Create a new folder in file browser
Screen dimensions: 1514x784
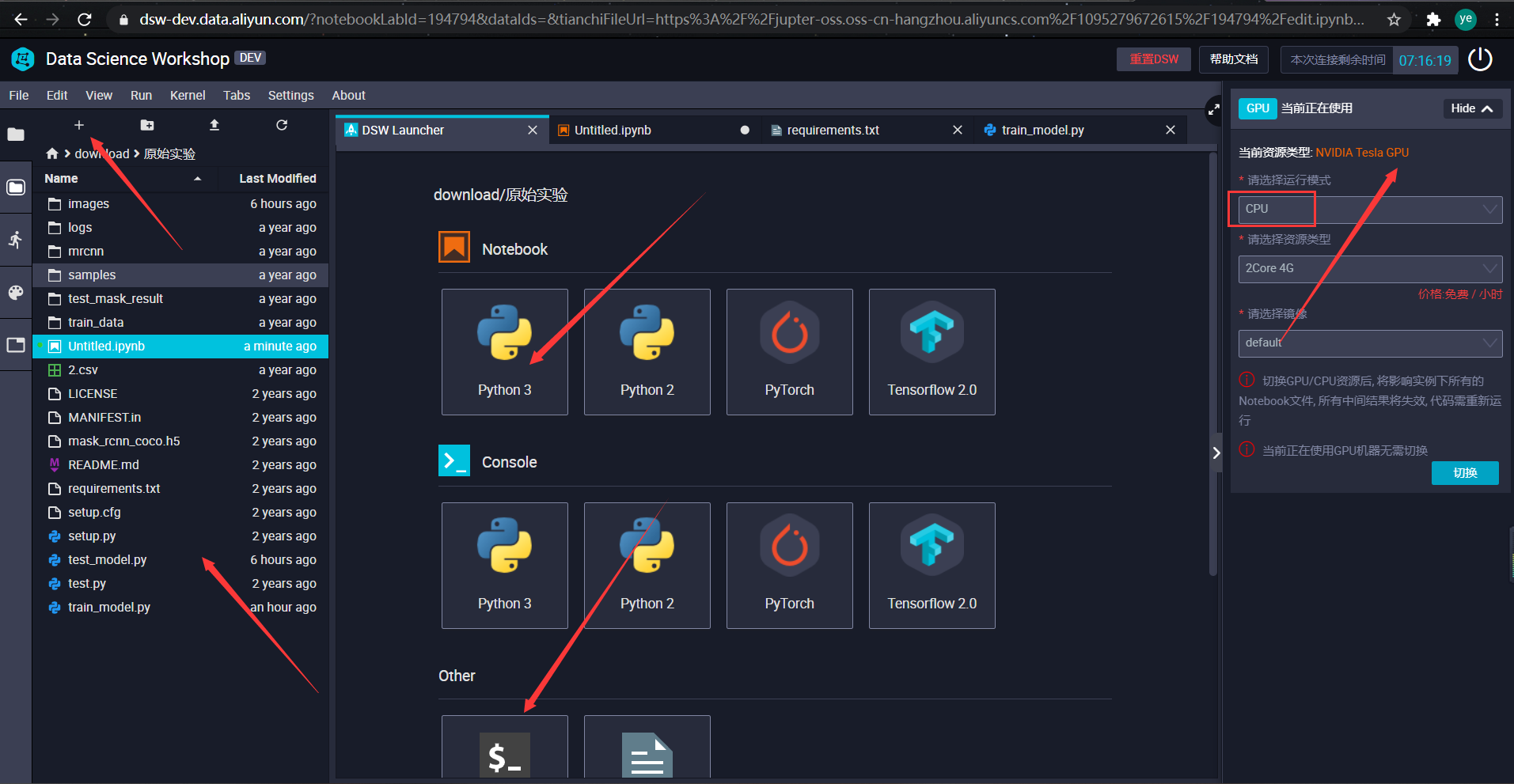point(147,125)
